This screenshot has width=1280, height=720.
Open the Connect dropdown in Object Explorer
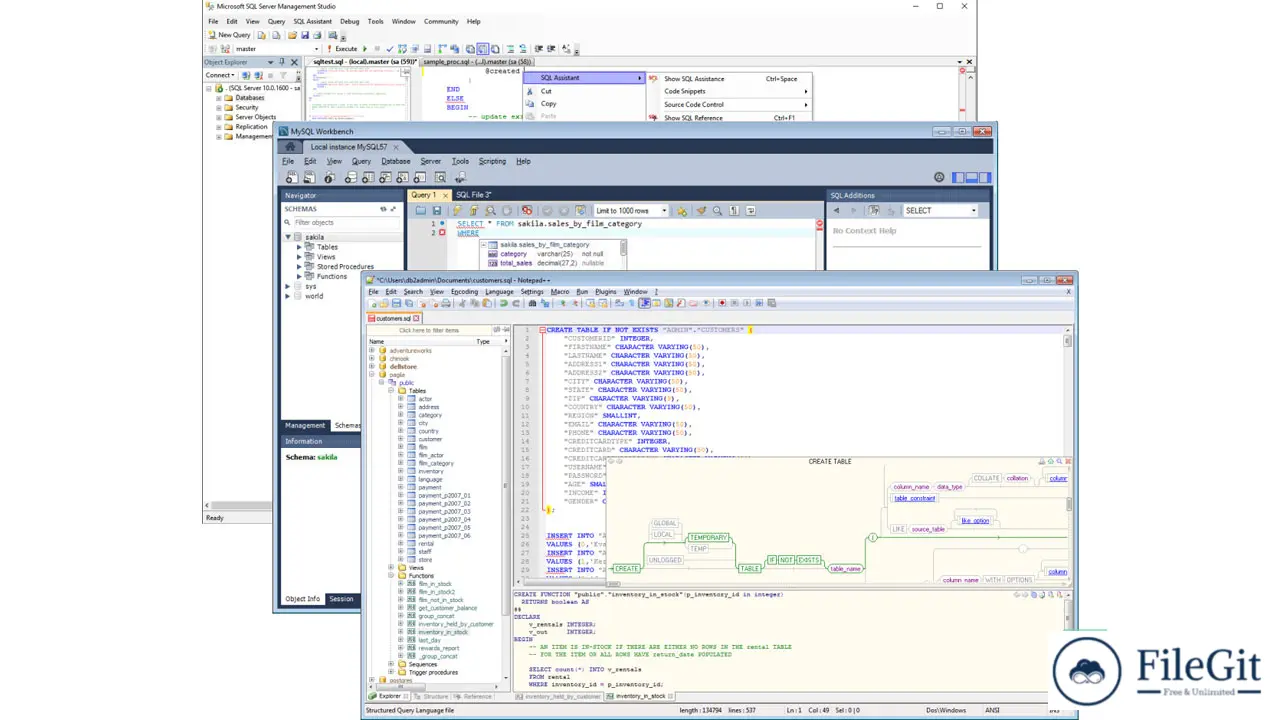tap(221, 75)
